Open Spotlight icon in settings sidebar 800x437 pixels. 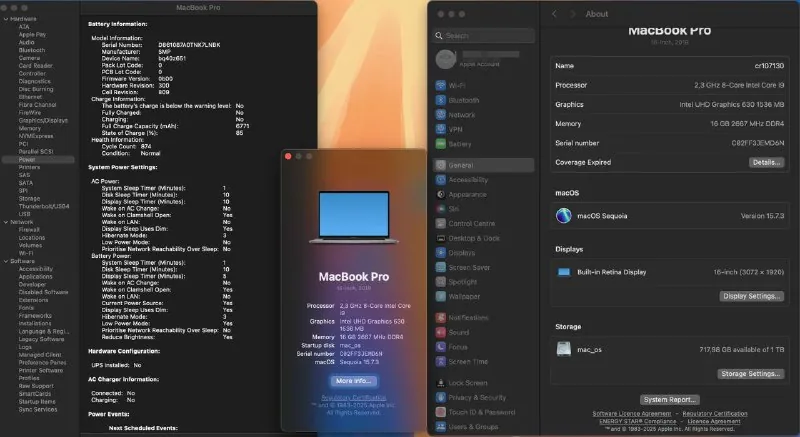(441, 281)
